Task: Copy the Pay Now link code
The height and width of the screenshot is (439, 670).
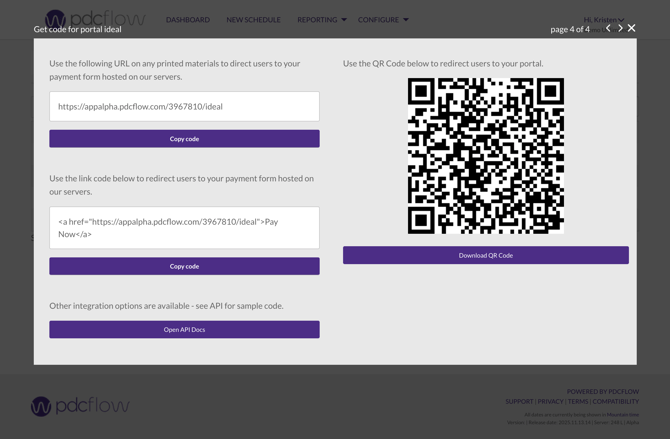Action: click(x=184, y=266)
